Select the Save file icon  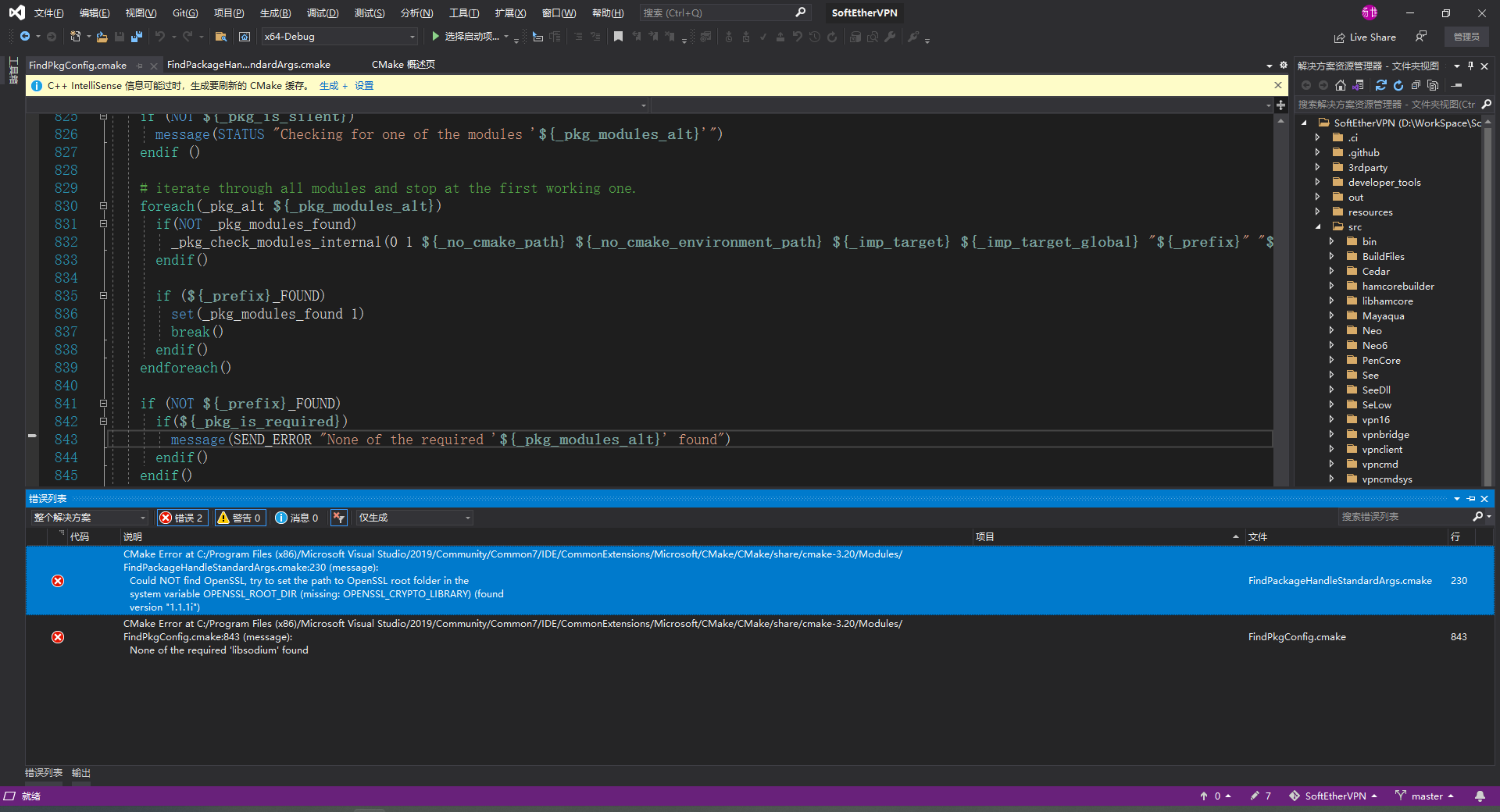point(119,36)
